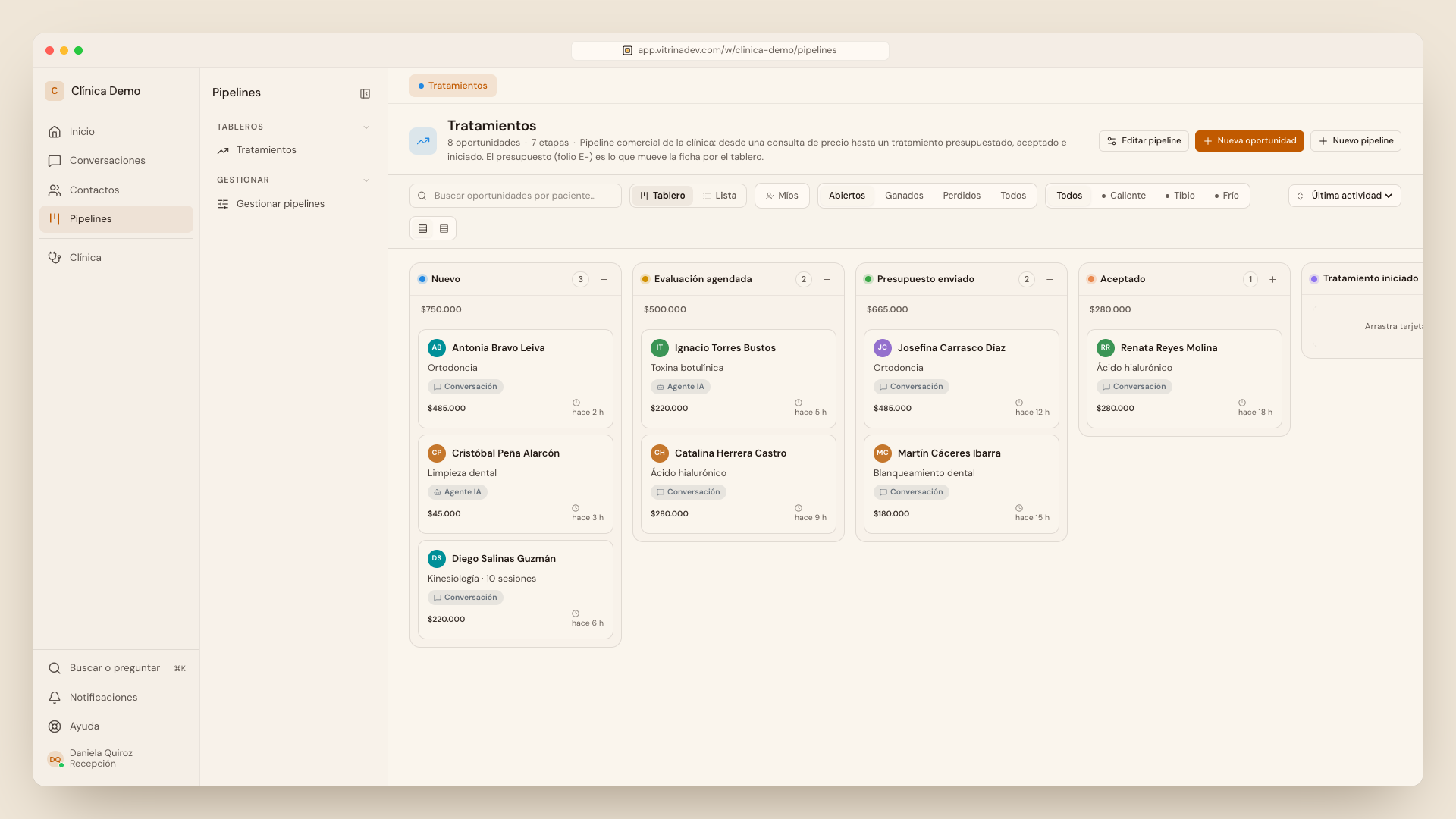Viewport: 1456px width, 819px height.
Task: Switch to compact card density view
Action: pos(444,229)
